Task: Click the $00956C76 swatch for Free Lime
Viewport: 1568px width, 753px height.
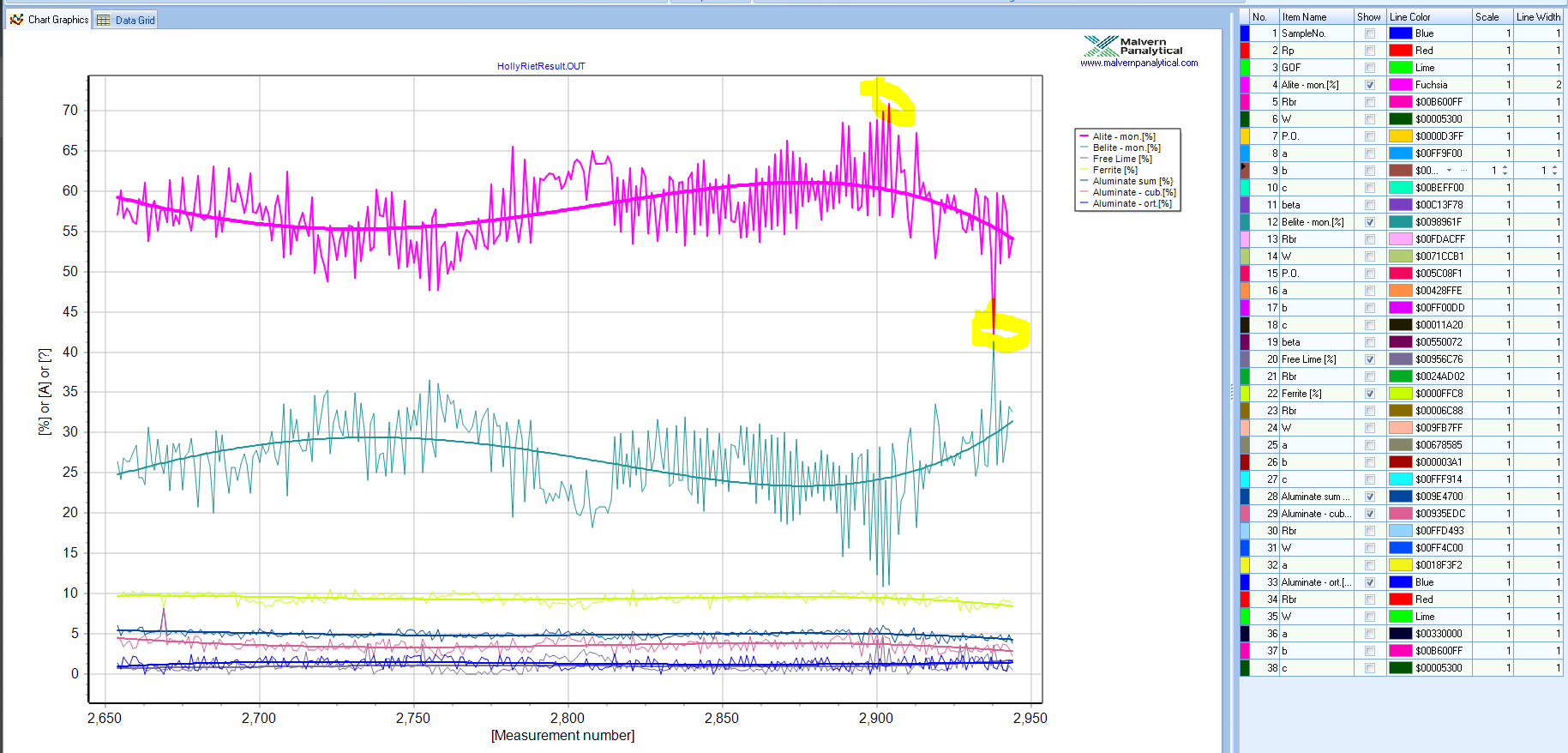Action: pyautogui.click(x=1401, y=359)
